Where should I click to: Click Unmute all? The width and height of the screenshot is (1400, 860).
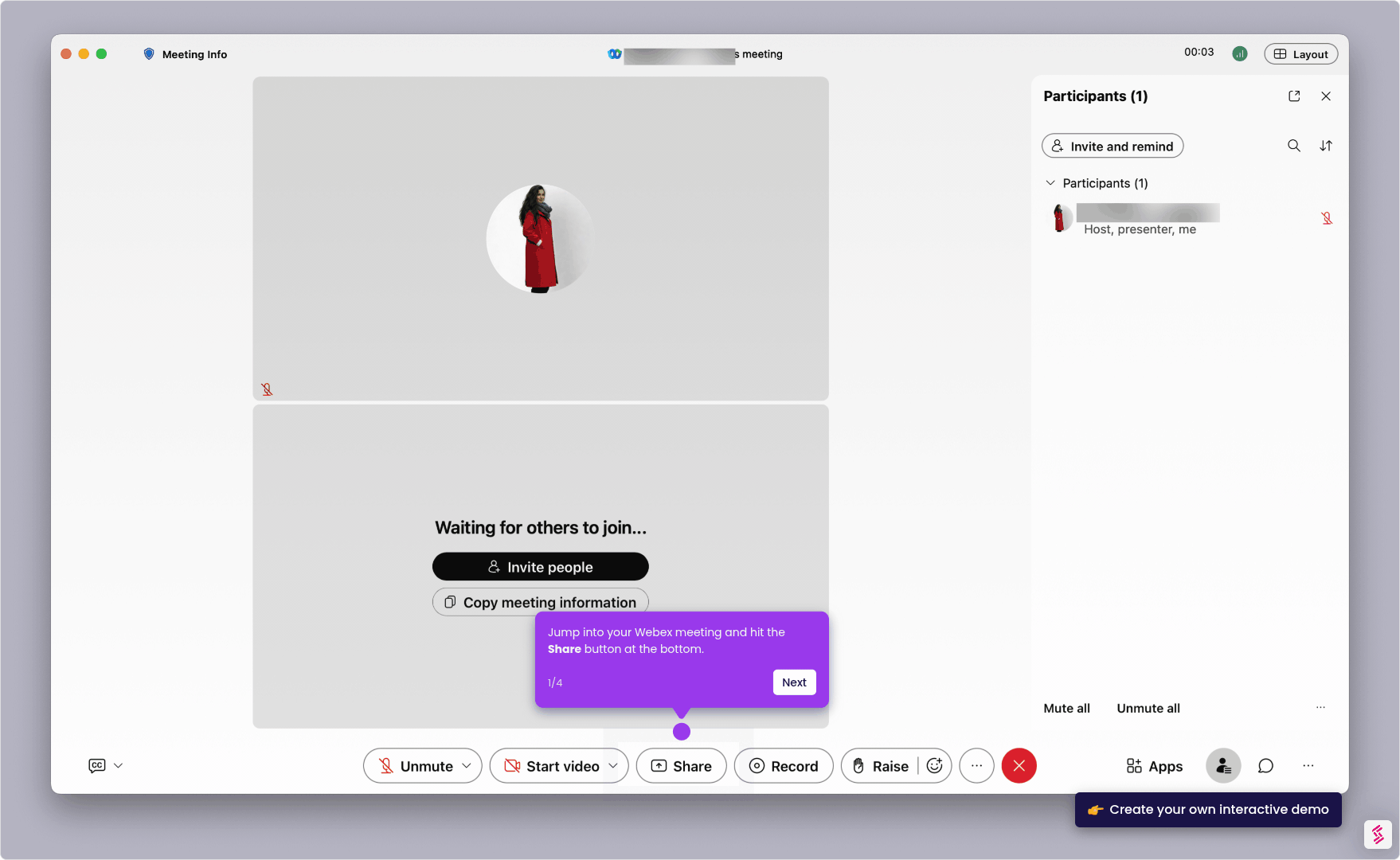tap(1148, 708)
